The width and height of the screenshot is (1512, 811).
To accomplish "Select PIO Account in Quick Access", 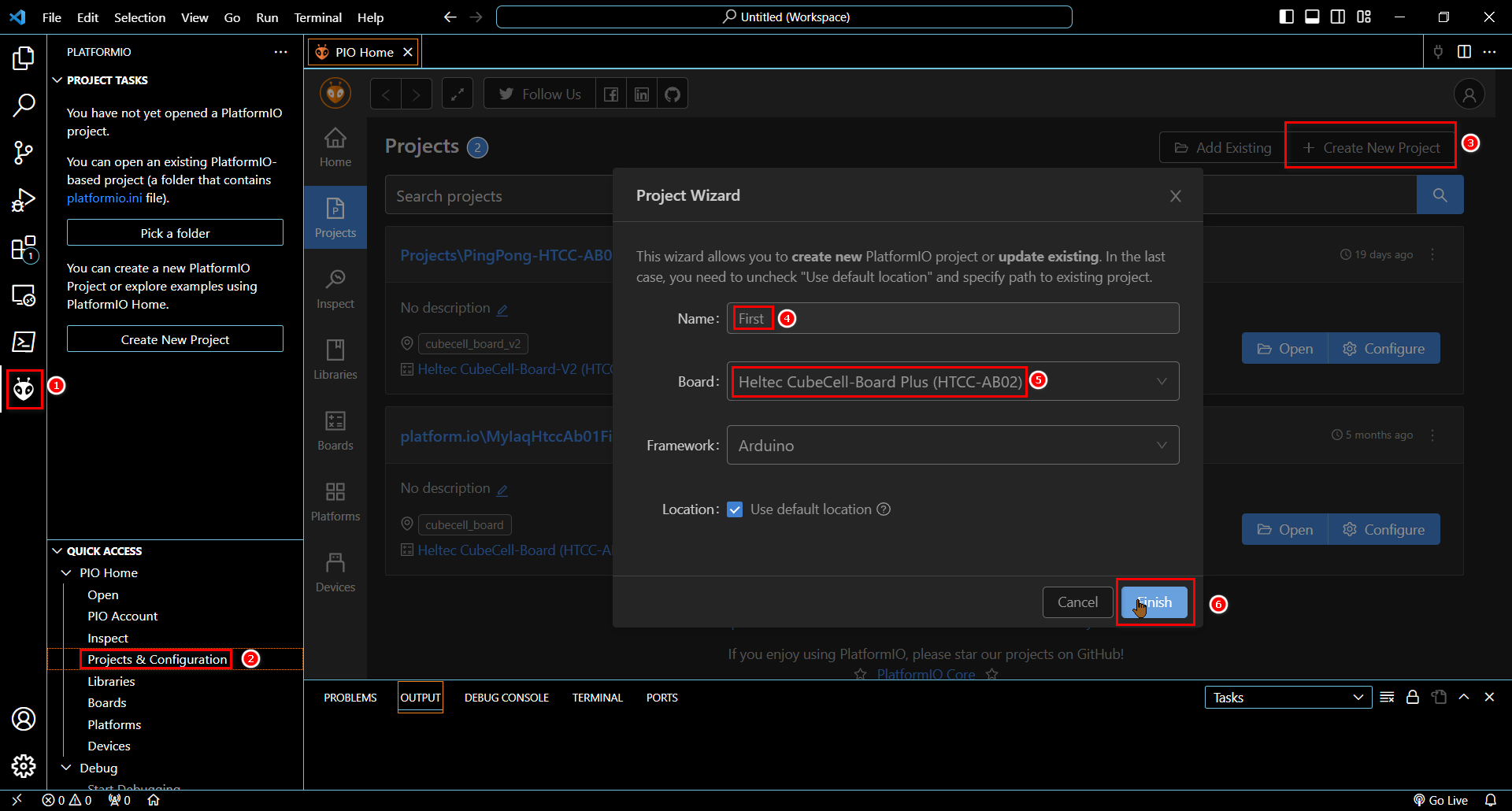I will [123, 617].
